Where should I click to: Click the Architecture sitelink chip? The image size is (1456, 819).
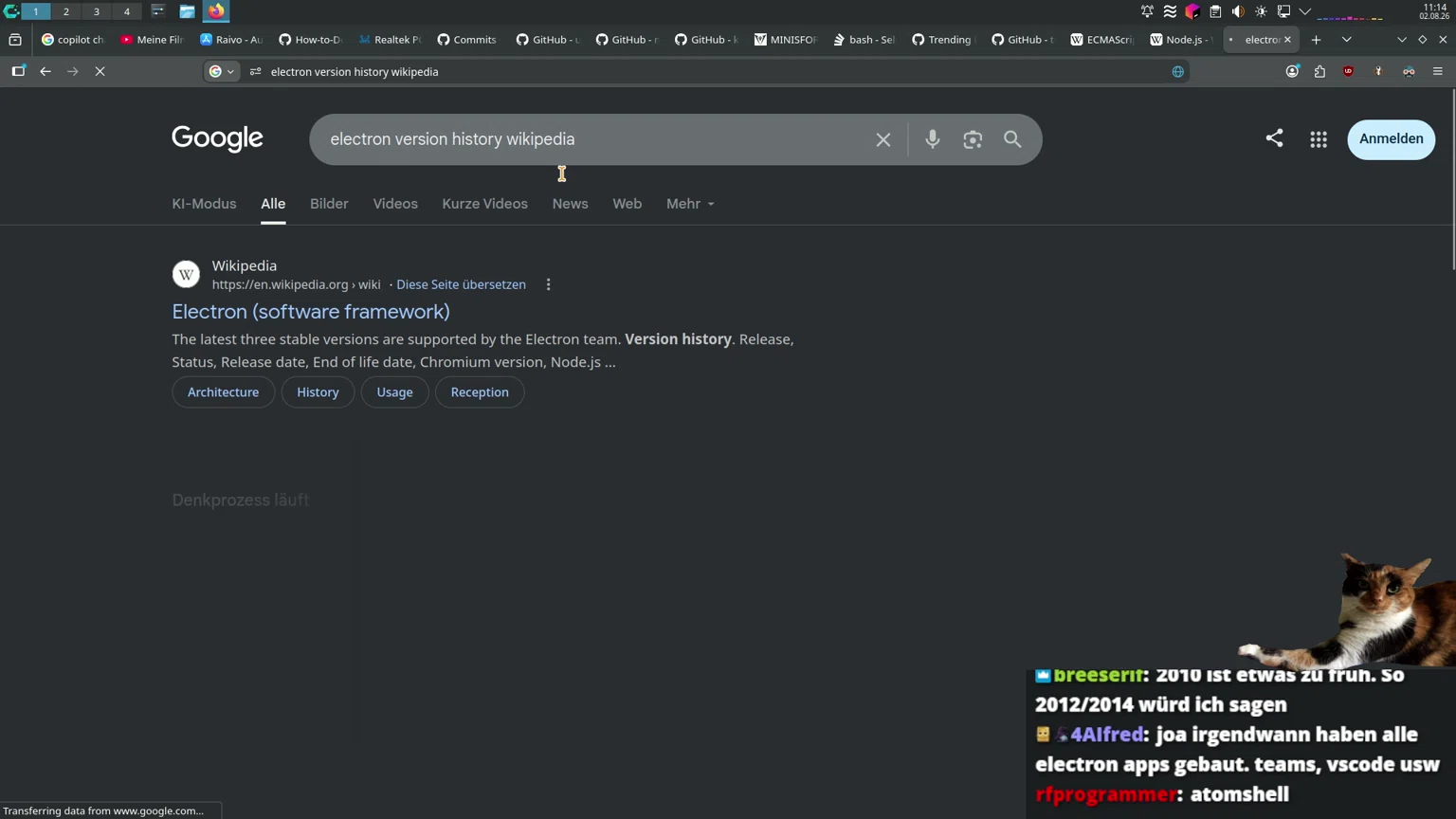tap(223, 392)
